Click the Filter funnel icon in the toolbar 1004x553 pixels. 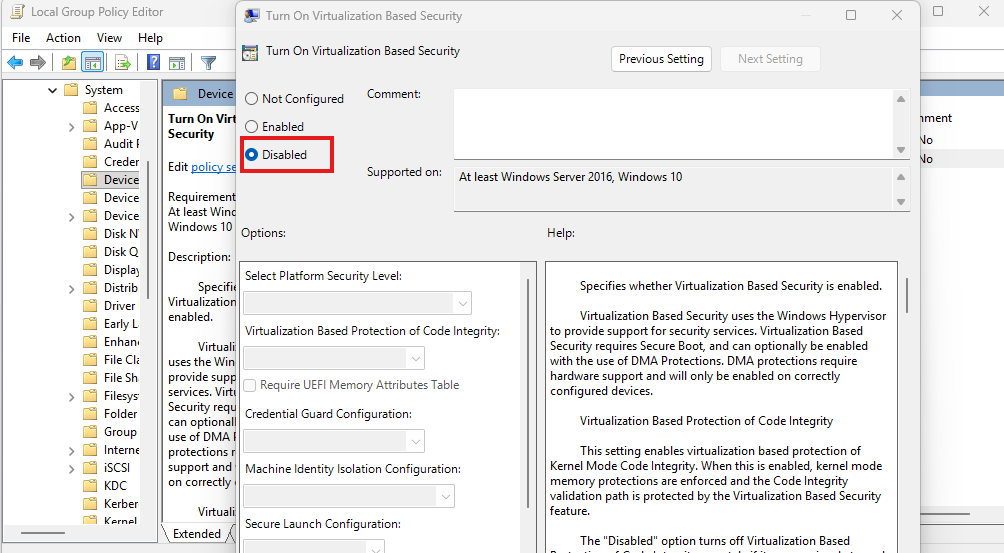pos(208,62)
